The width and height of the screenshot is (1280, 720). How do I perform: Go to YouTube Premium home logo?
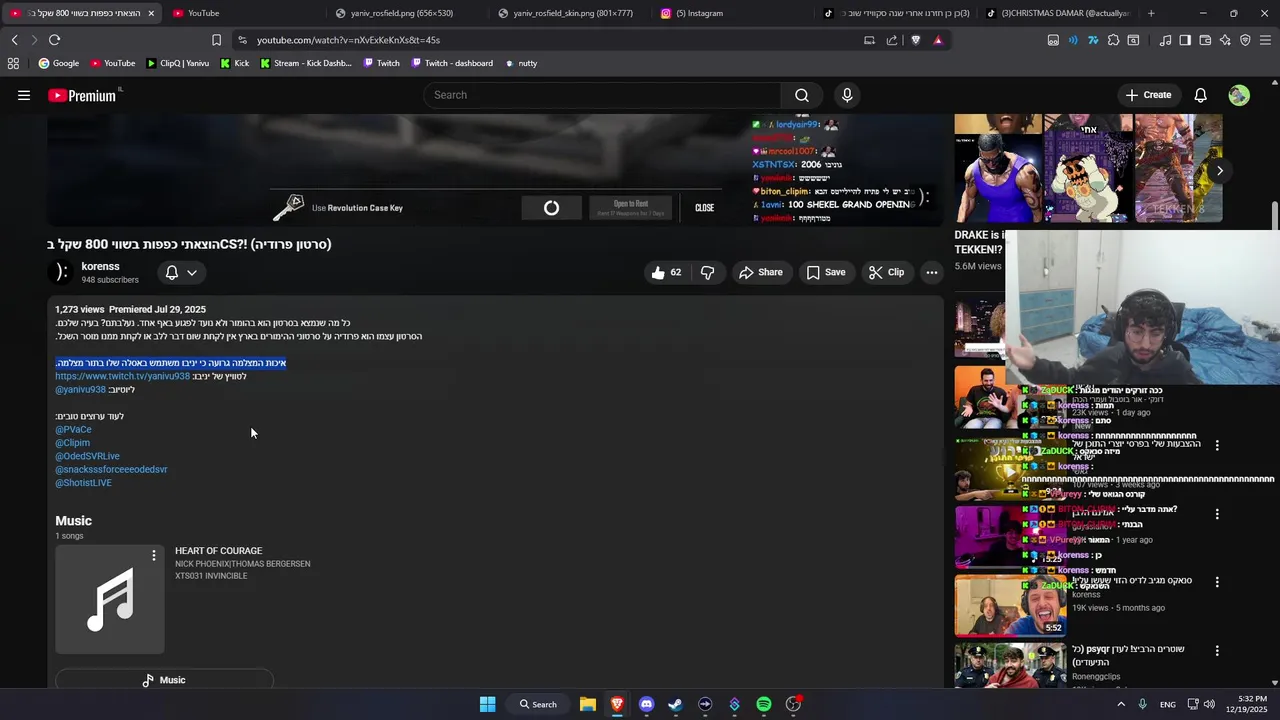(82, 95)
